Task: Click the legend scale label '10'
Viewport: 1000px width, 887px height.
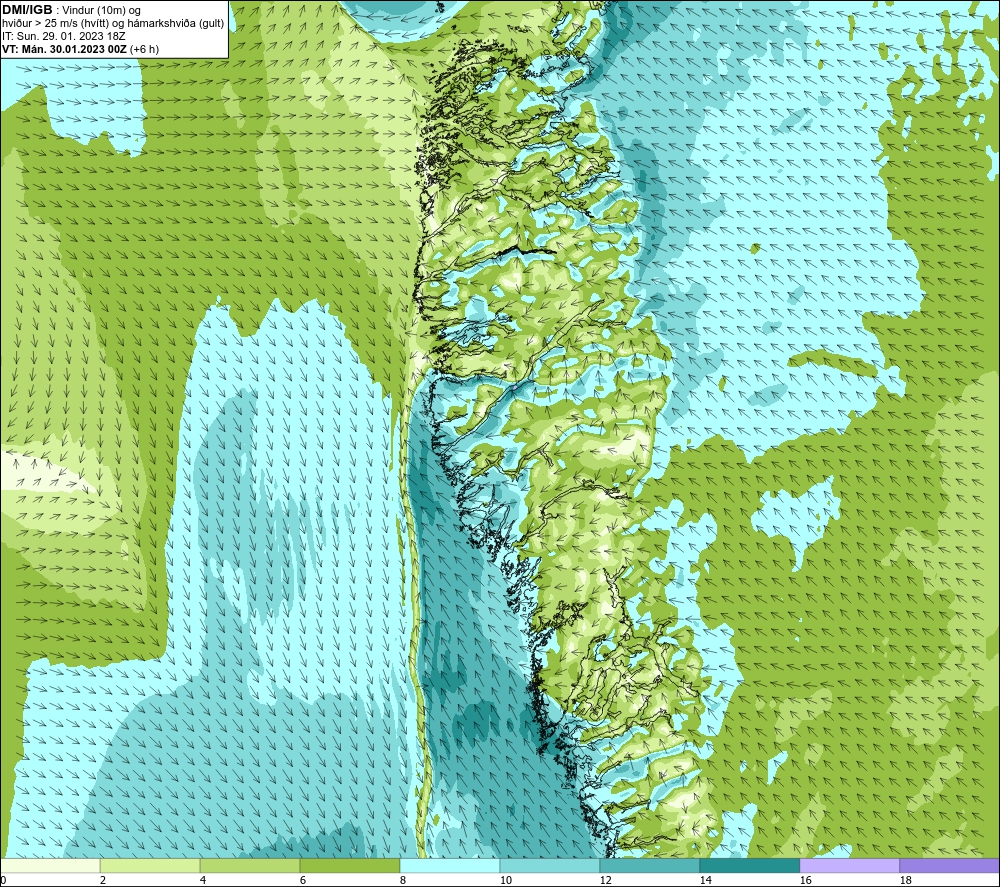Action: (505, 880)
